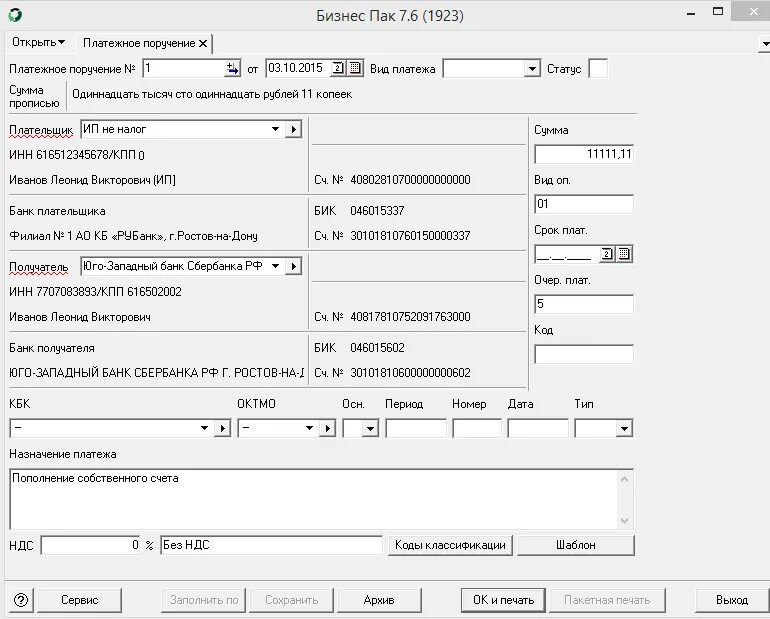This screenshot has height=619, width=770.
Task: Click the Сумма прописью amount text
Action: pos(212,94)
